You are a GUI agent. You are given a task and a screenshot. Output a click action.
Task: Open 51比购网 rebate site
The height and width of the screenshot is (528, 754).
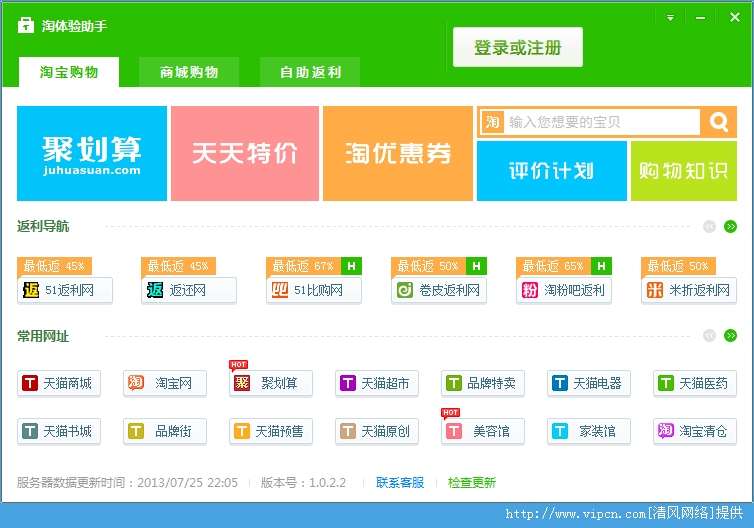(x=314, y=290)
